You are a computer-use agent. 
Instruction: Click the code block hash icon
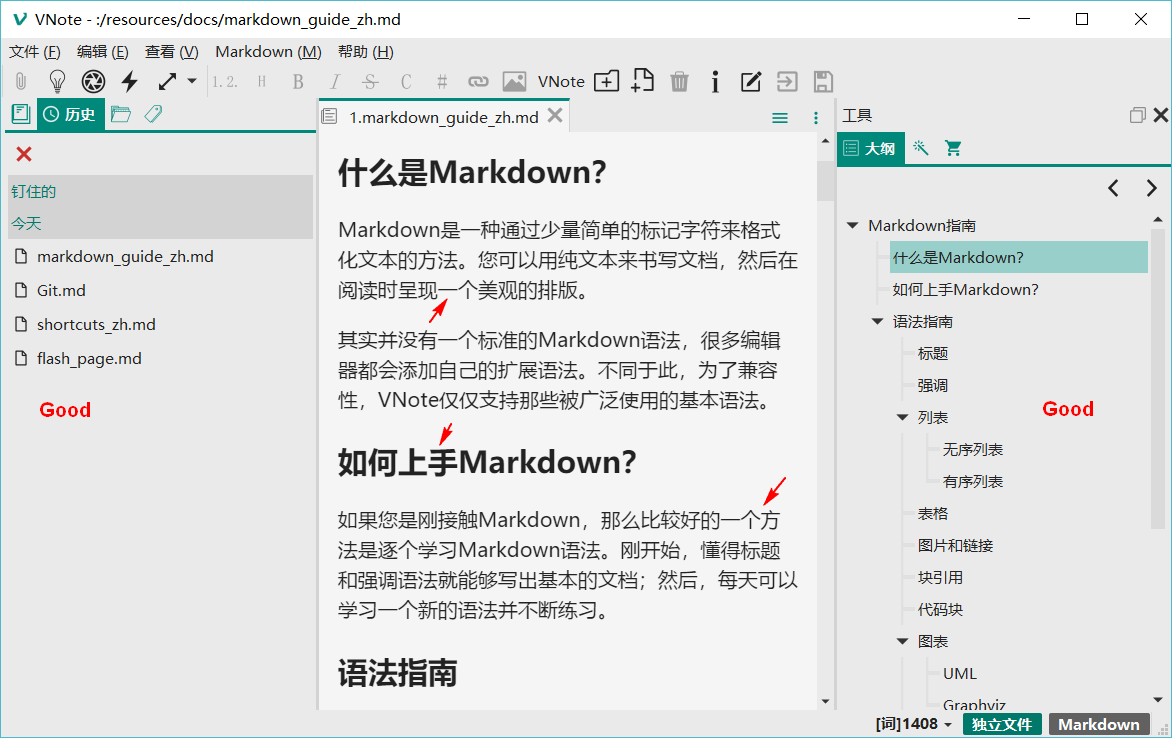[442, 82]
